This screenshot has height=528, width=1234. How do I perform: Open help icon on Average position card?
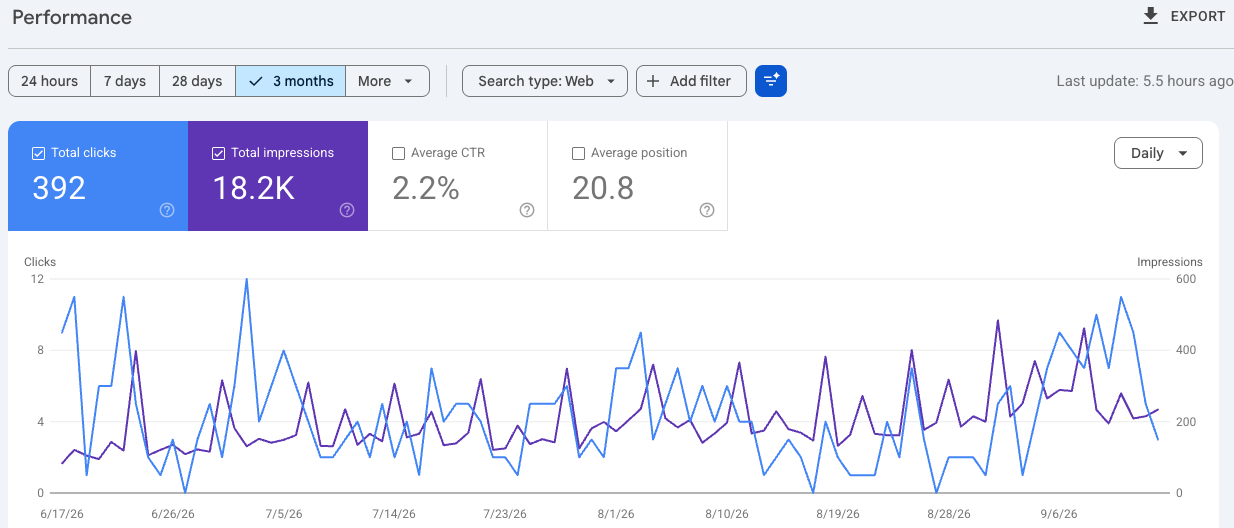(707, 210)
